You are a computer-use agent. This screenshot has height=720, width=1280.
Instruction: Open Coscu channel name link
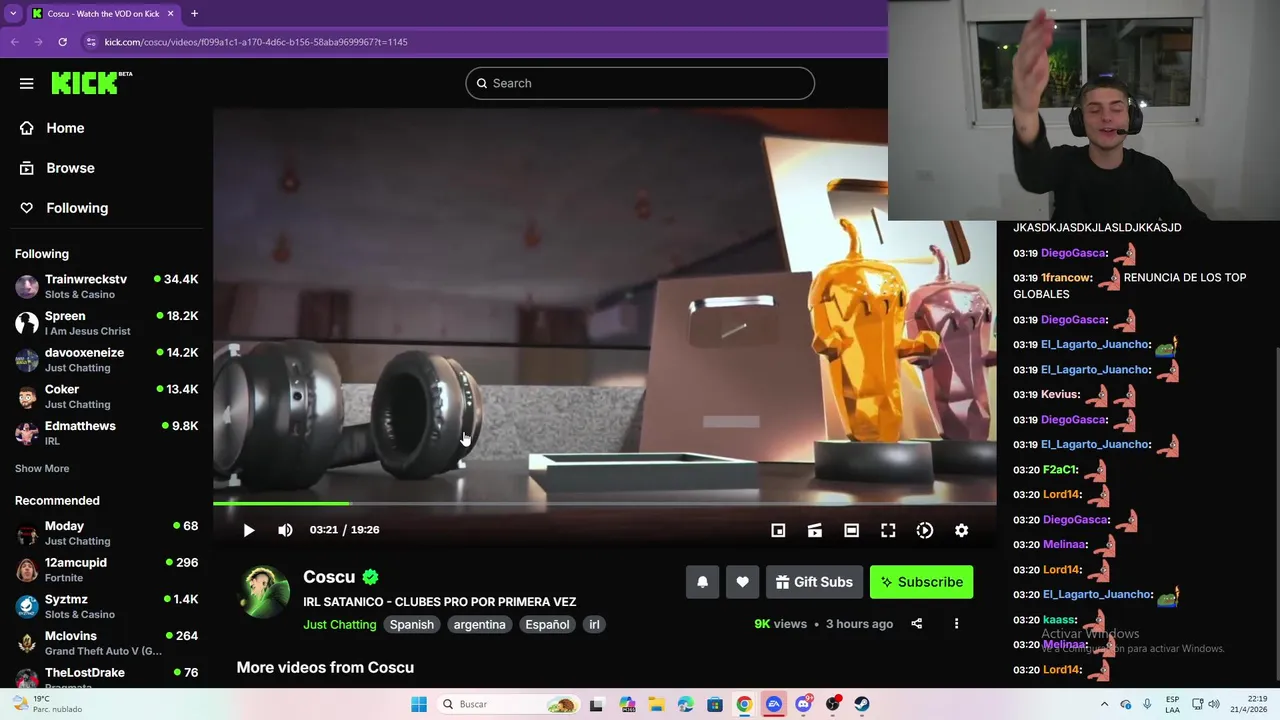pos(329,577)
